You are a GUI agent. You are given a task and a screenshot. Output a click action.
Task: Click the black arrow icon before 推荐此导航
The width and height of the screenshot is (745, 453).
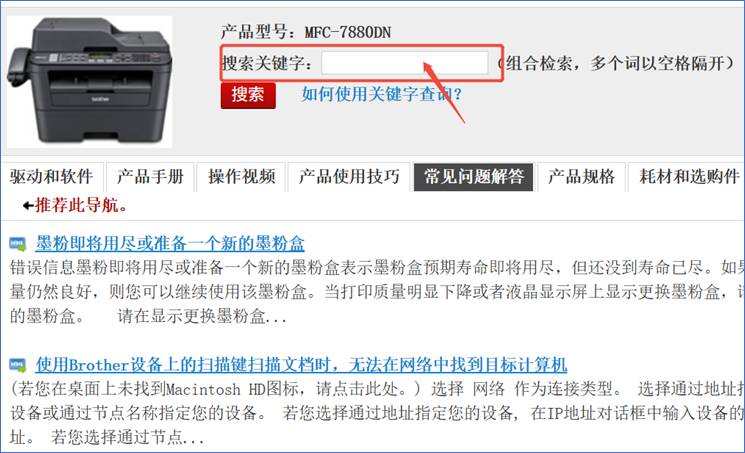pos(28,206)
